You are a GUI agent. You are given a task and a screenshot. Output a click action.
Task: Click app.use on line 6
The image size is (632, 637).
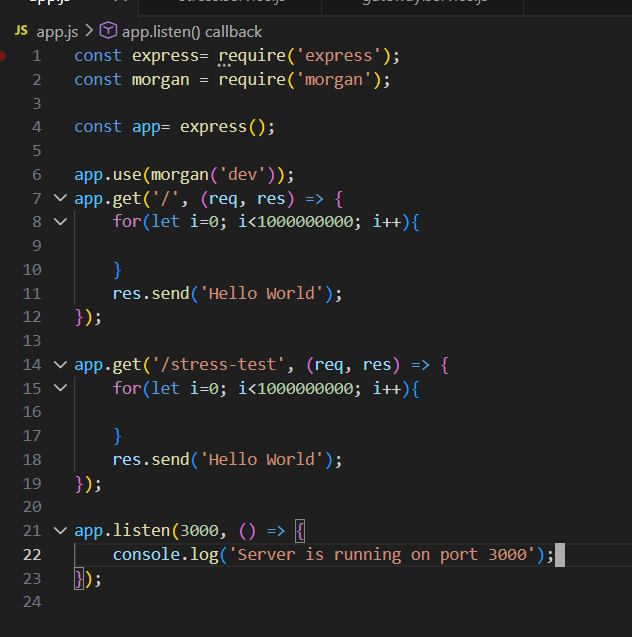108,175
